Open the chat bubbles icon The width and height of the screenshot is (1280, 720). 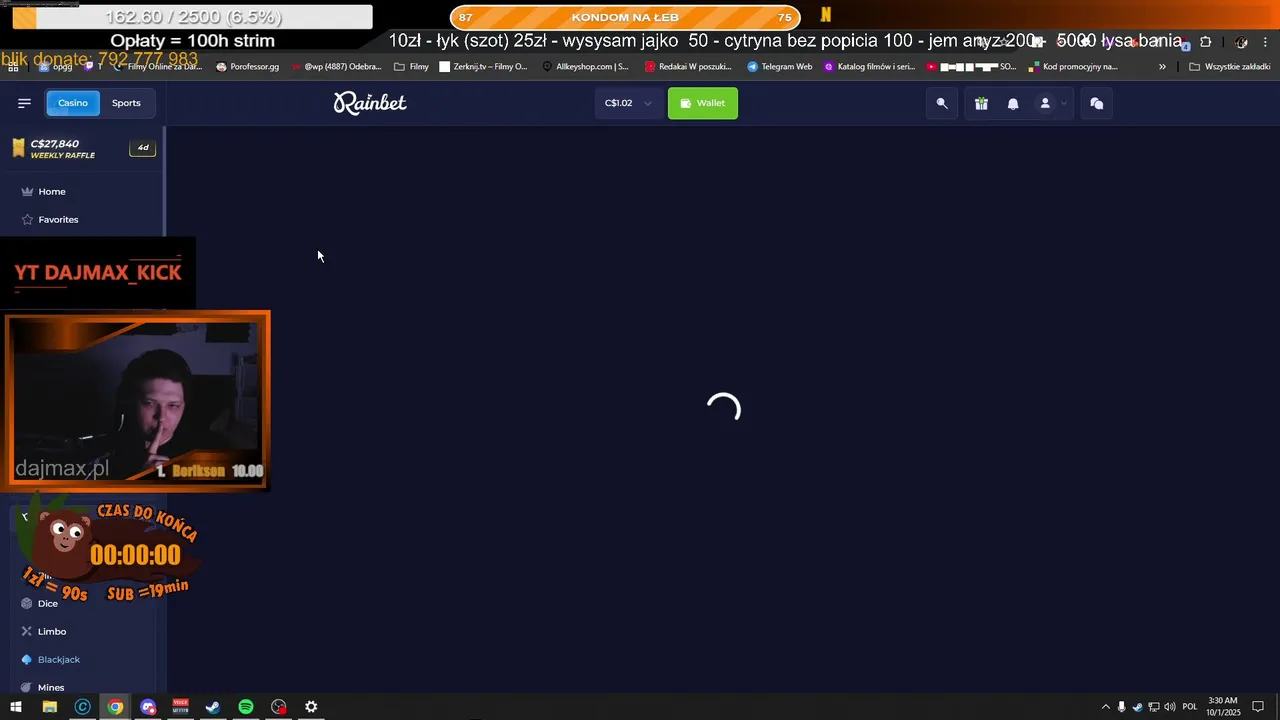tap(1097, 103)
